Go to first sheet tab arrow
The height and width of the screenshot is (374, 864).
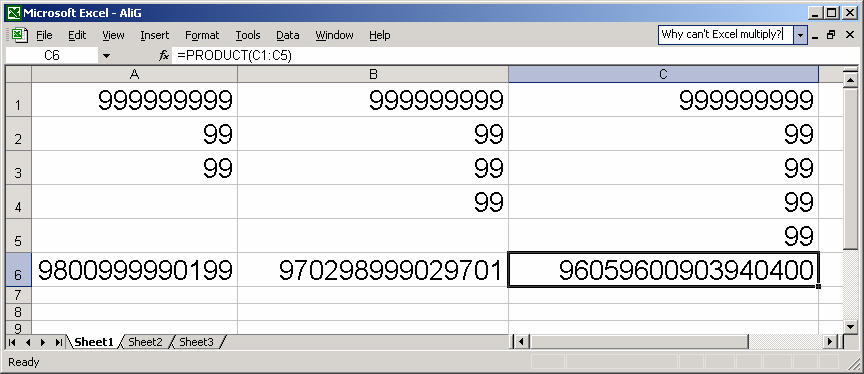[x=13, y=343]
